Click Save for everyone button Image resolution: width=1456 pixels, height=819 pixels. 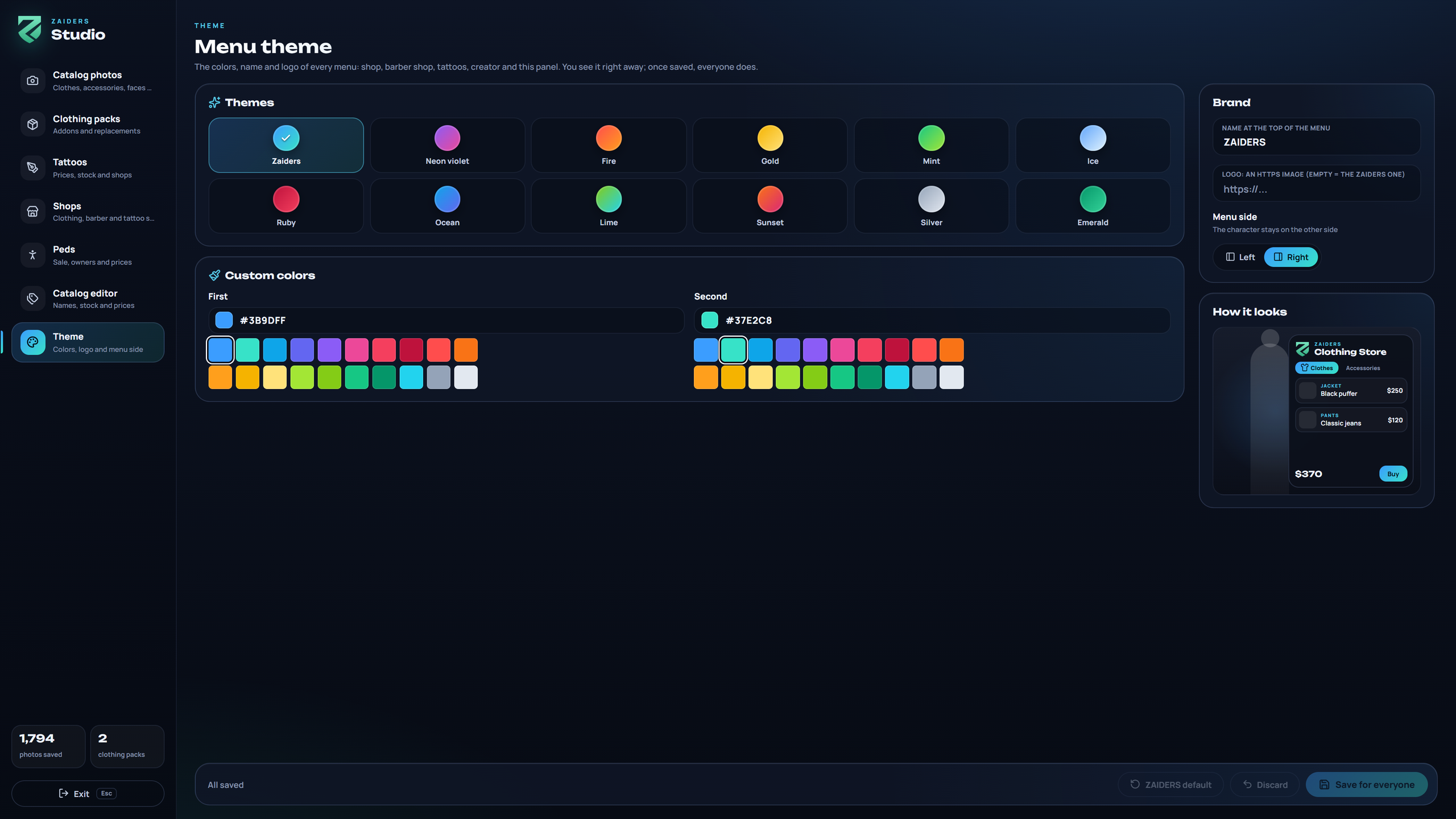(1366, 784)
